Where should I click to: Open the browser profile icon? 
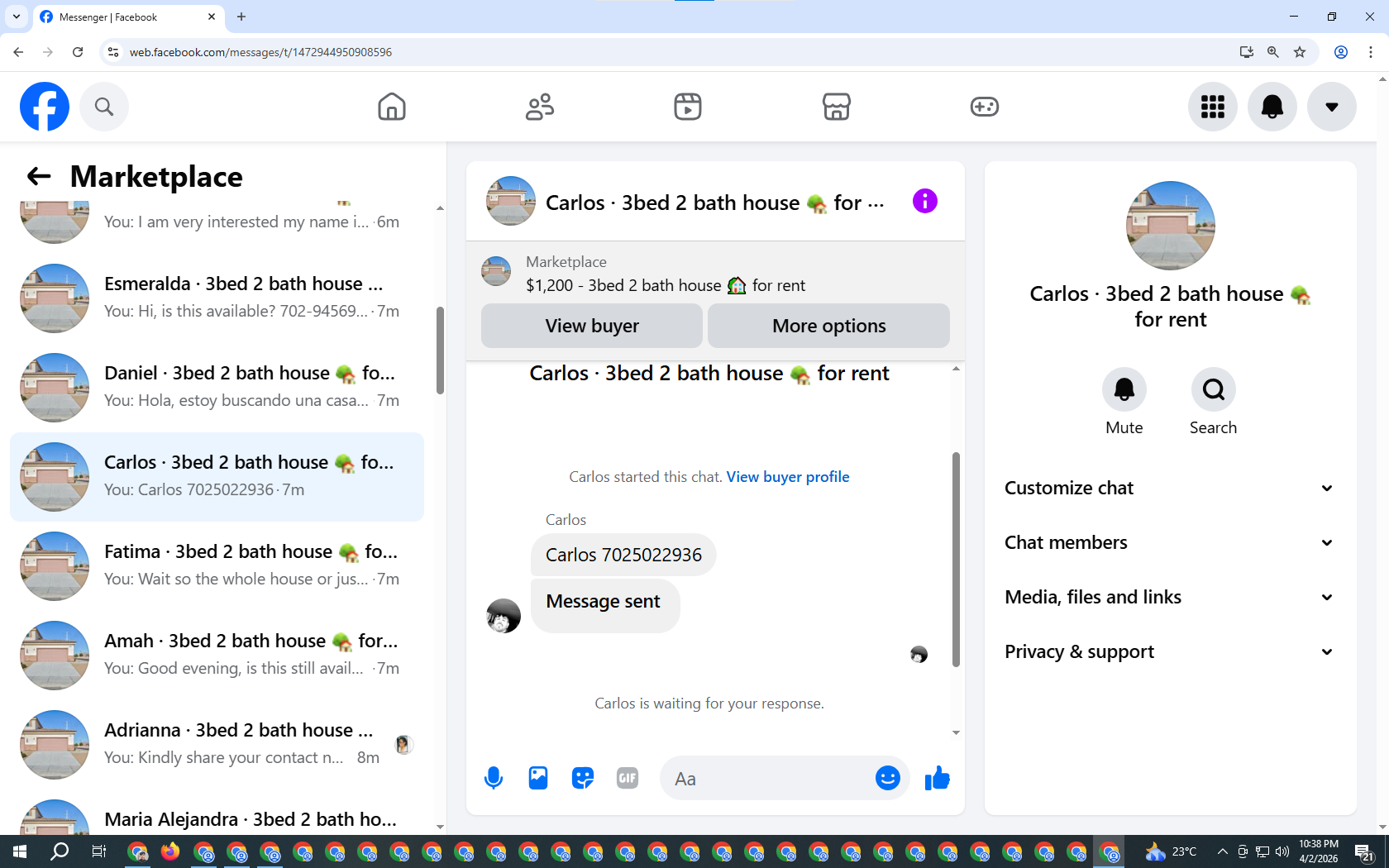coord(1341,52)
